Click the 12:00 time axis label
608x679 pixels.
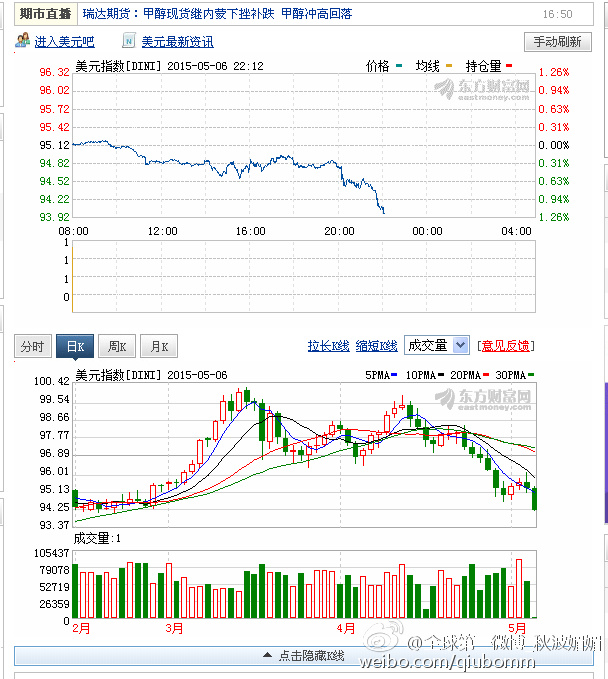click(x=162, y=231)
